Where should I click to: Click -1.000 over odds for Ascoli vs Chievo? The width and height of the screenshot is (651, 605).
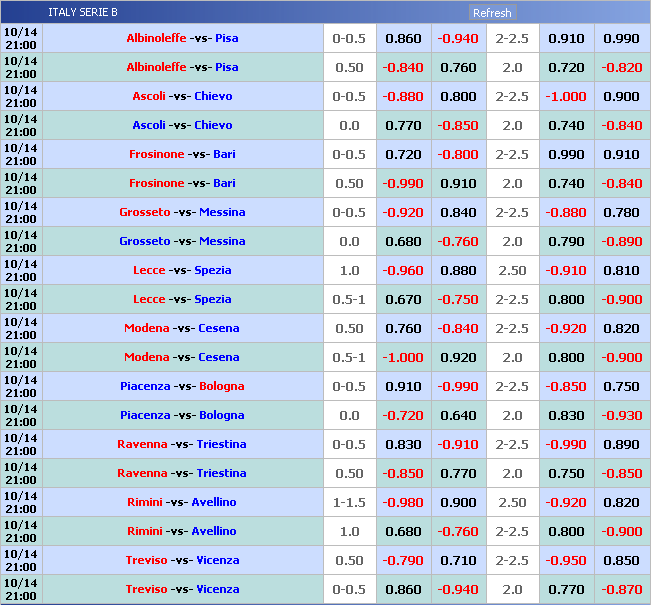coord(566,96)
